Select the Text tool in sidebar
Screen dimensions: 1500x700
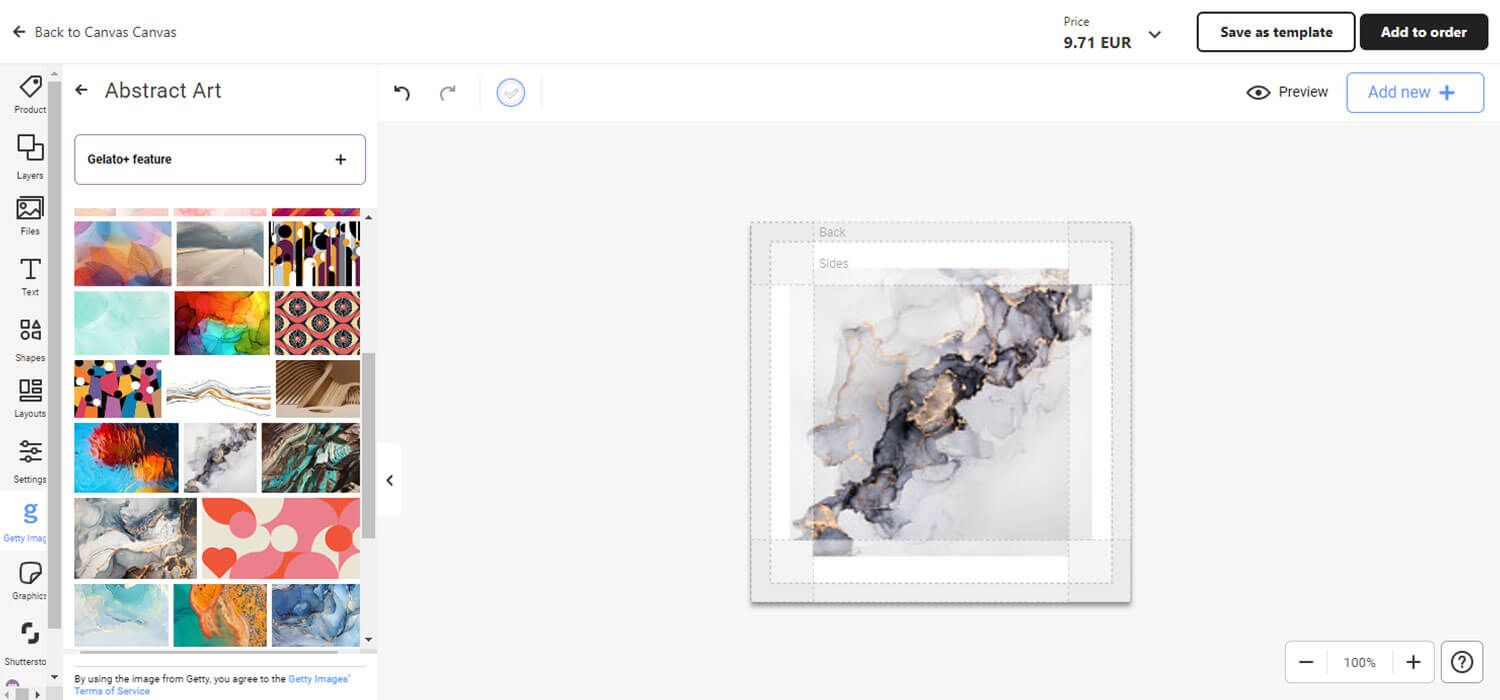pyautogui.click(x=30, y=277)
